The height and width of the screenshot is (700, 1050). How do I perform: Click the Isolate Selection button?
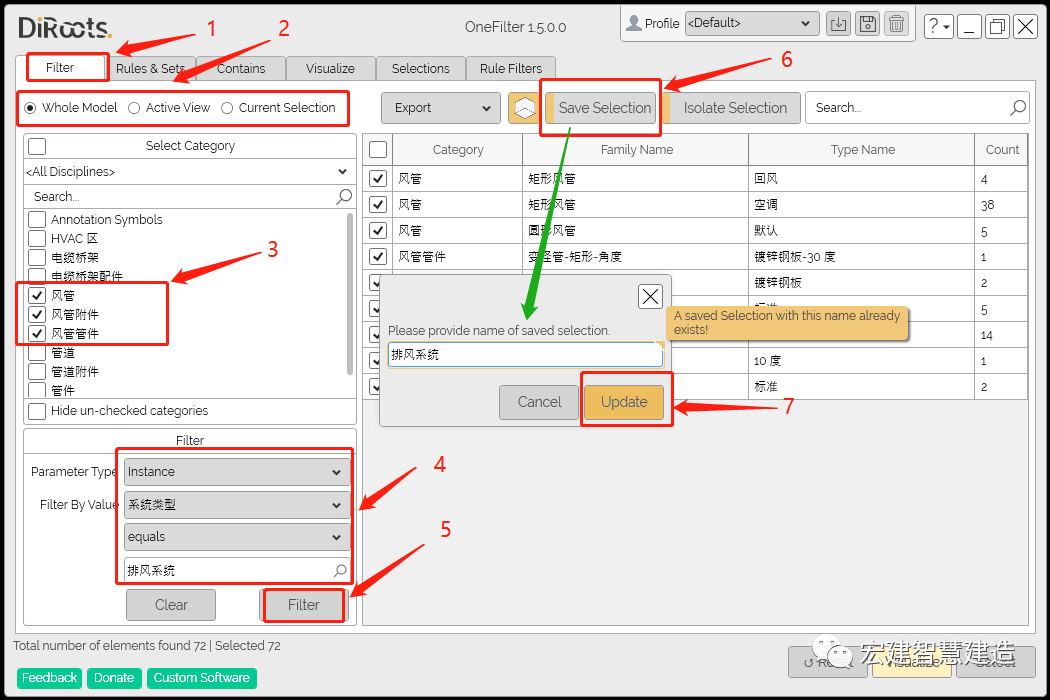point(735,108)
